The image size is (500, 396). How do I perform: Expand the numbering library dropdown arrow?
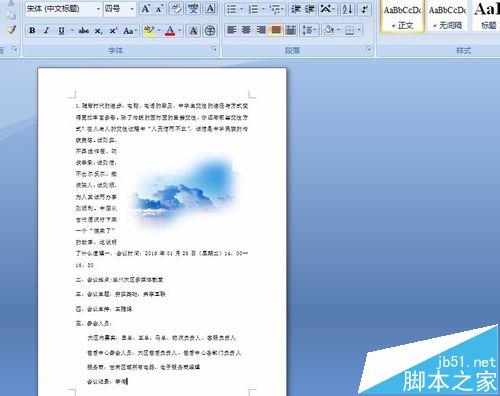(x=263, y=9)
